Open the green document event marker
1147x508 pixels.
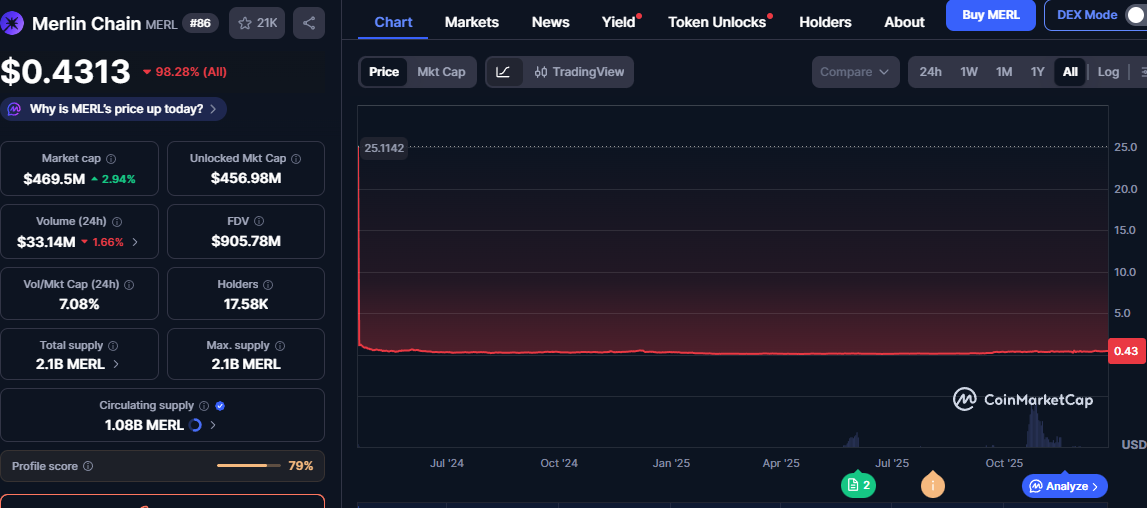coord(857,485)
